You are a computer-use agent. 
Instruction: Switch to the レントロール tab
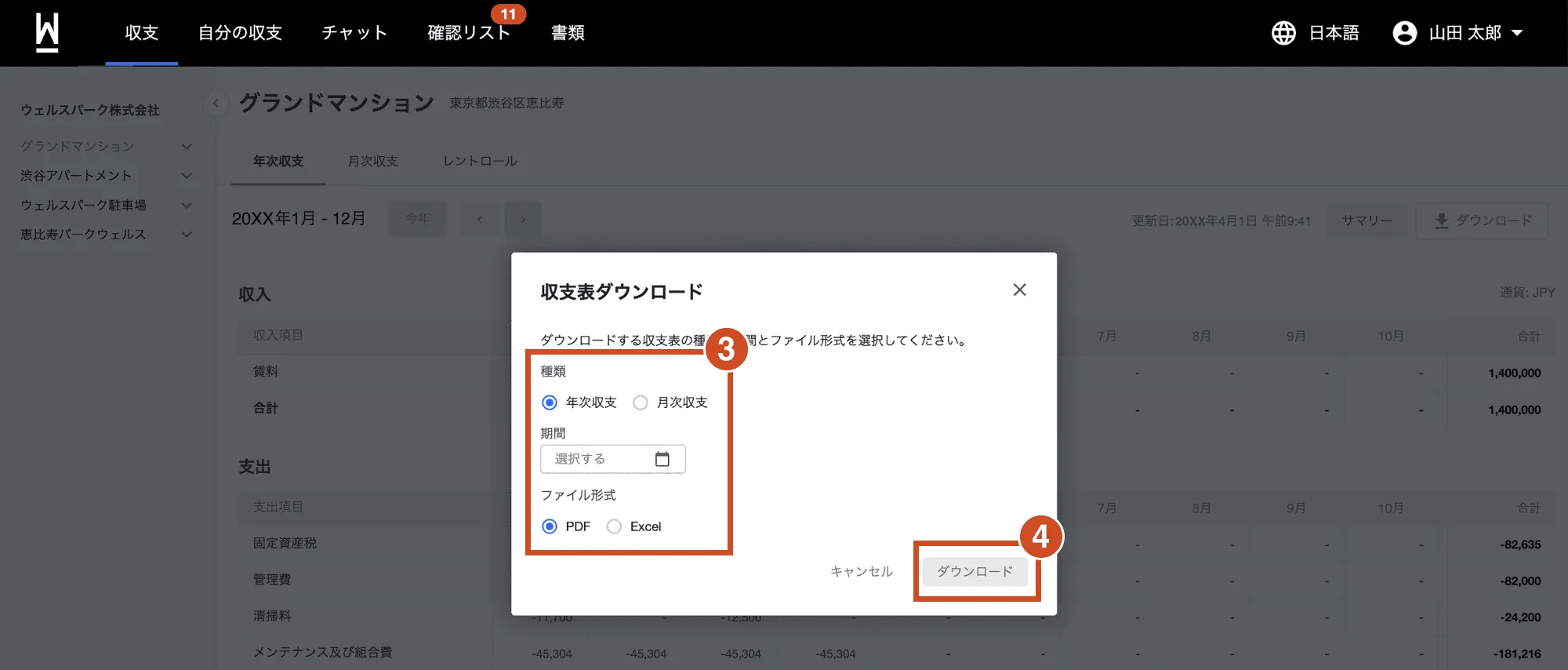[480, 161]
